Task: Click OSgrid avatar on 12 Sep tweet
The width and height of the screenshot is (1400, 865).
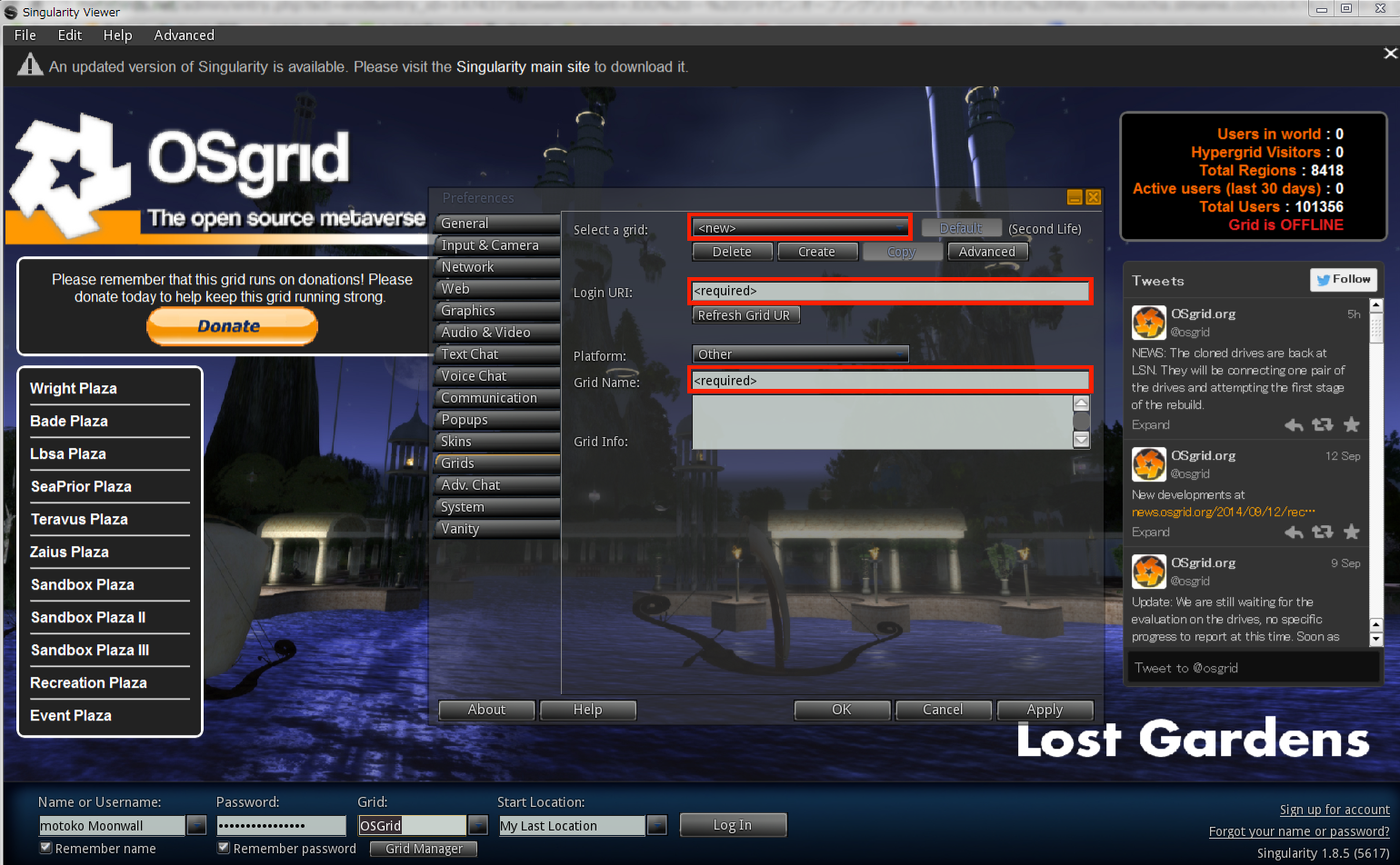Action: [x=1148, y=464]
